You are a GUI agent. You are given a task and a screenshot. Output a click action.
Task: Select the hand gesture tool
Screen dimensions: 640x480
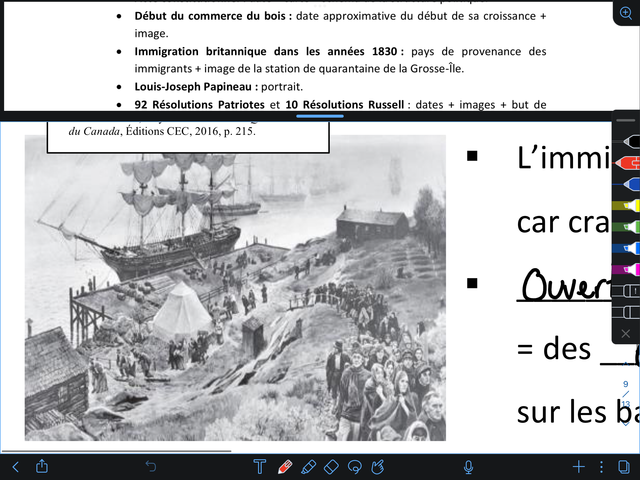[378, 467]
